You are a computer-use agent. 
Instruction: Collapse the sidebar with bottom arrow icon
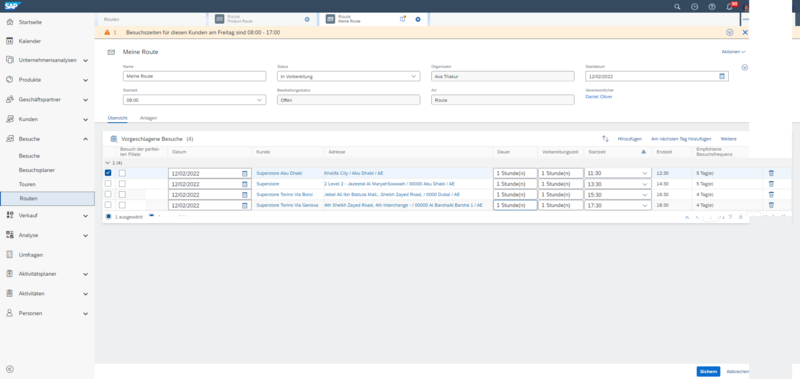coord(10,369)
